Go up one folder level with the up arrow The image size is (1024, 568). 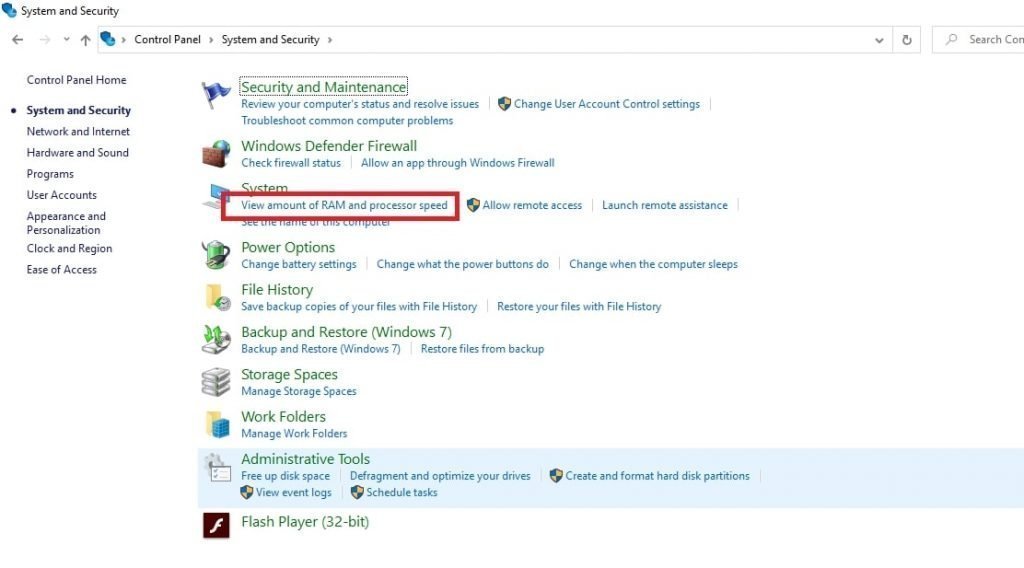(85, 40)
